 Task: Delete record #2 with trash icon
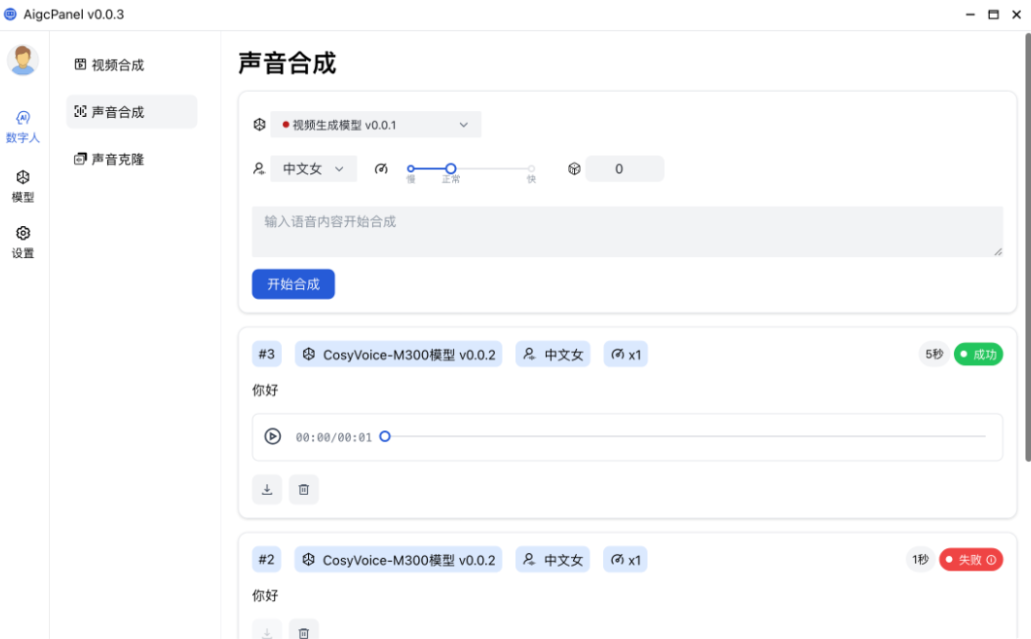coord(304,630)
